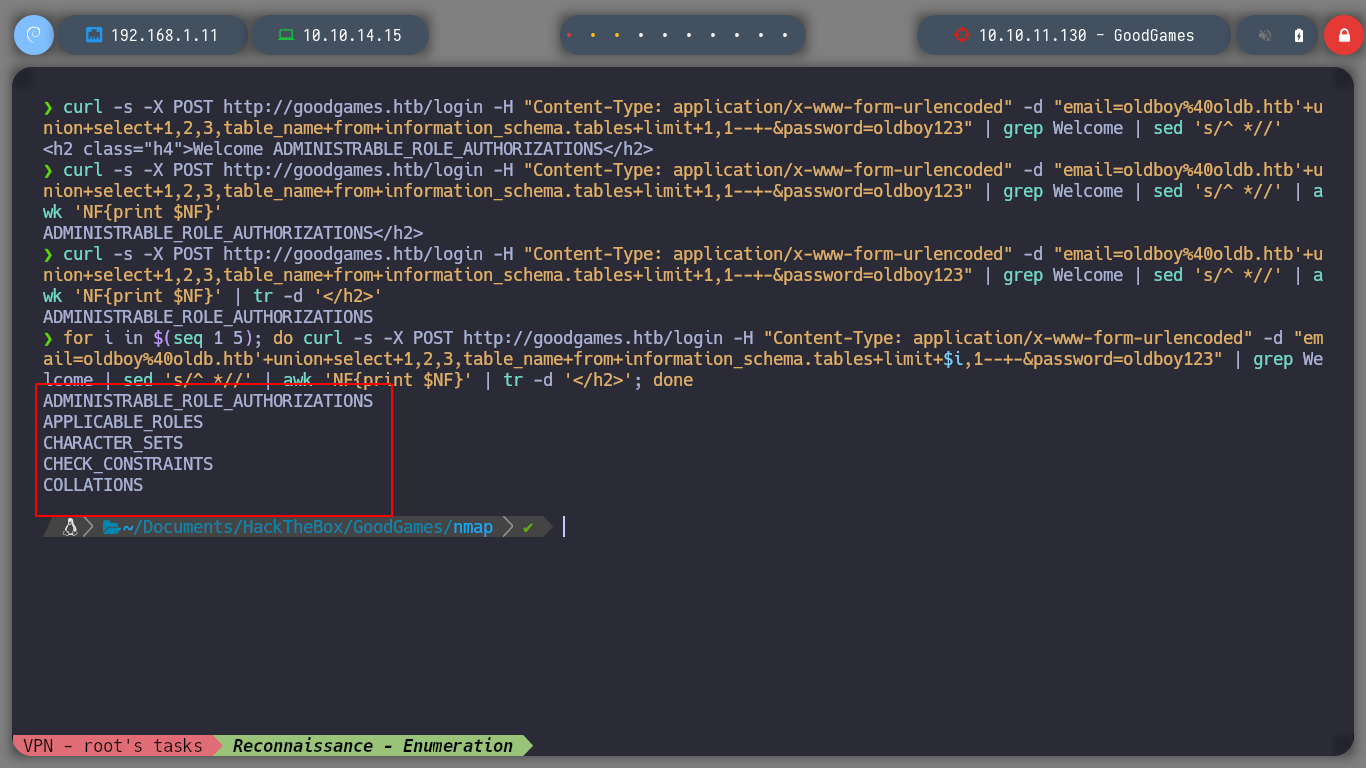This screenshot has height=768, width=1366.
Task: Click the ADMINISTRABLE_ROLE_AUTHORIZATIONS line in loop output
Action: click(208, 401)
